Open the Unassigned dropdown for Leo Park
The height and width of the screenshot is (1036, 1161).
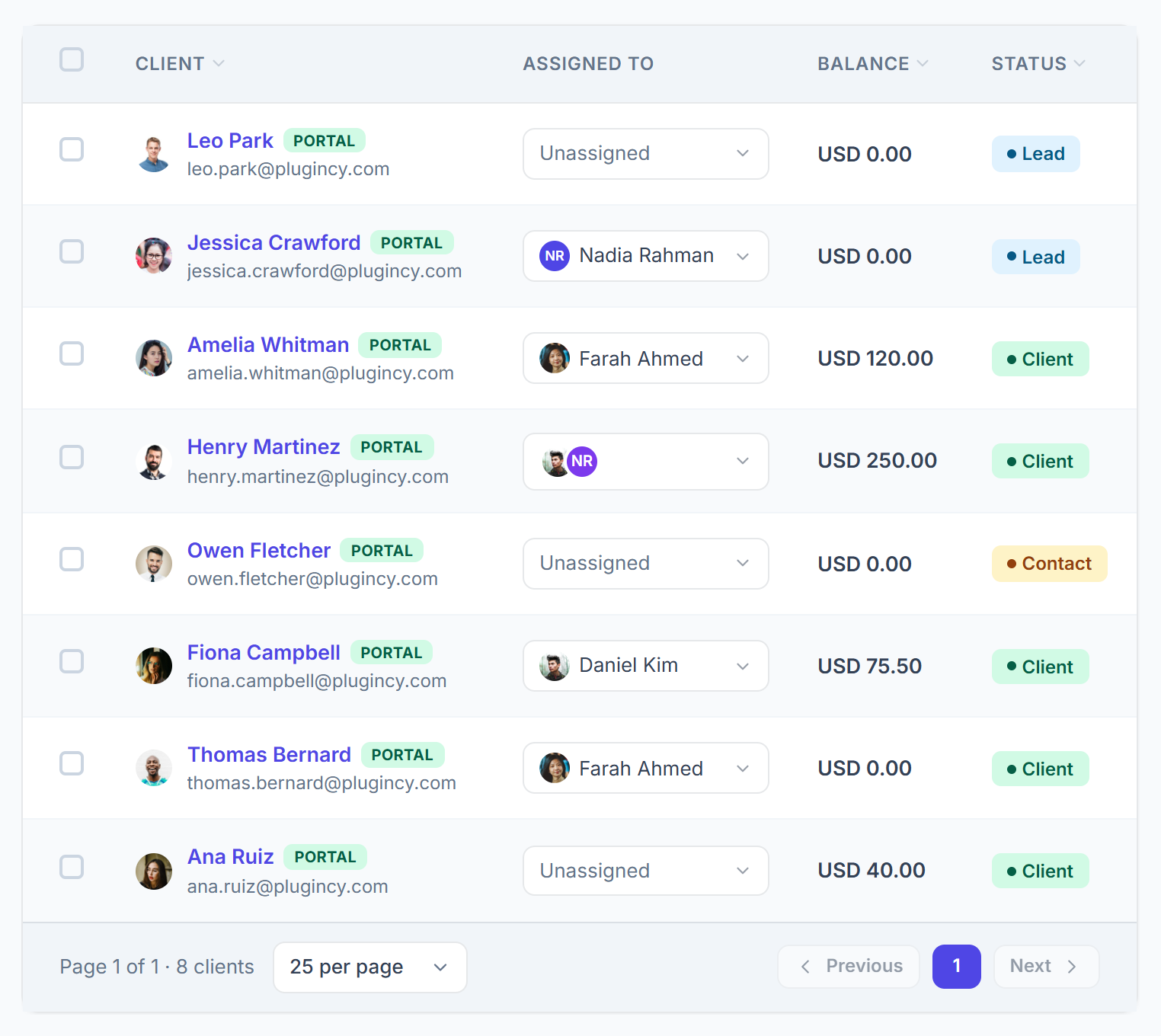point(646,154)
